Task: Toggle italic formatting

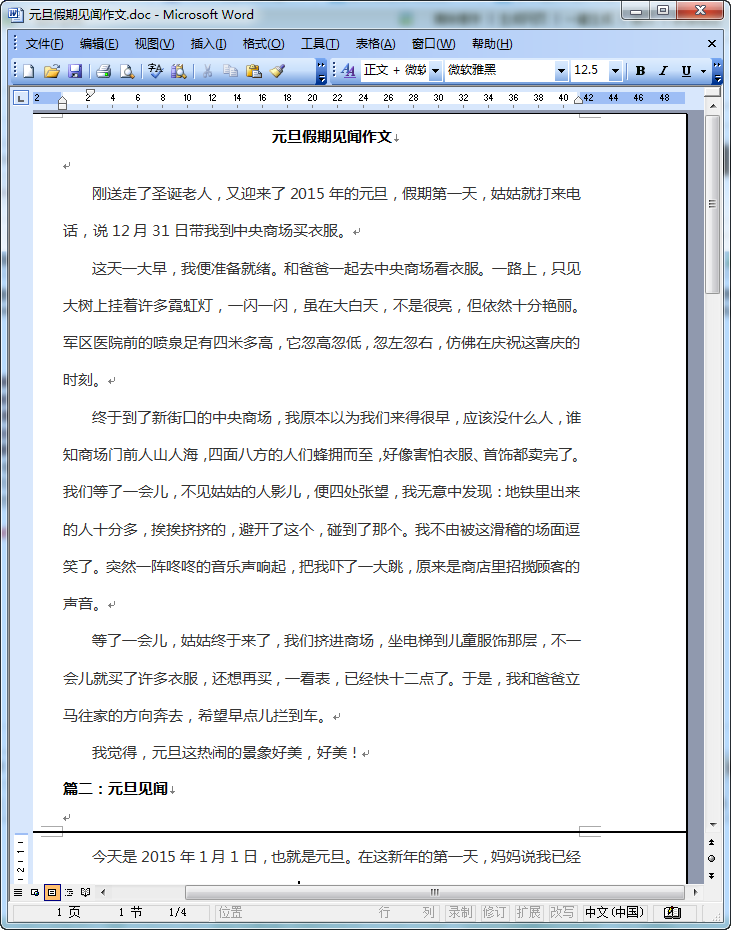Action: [x=663, y=71]
